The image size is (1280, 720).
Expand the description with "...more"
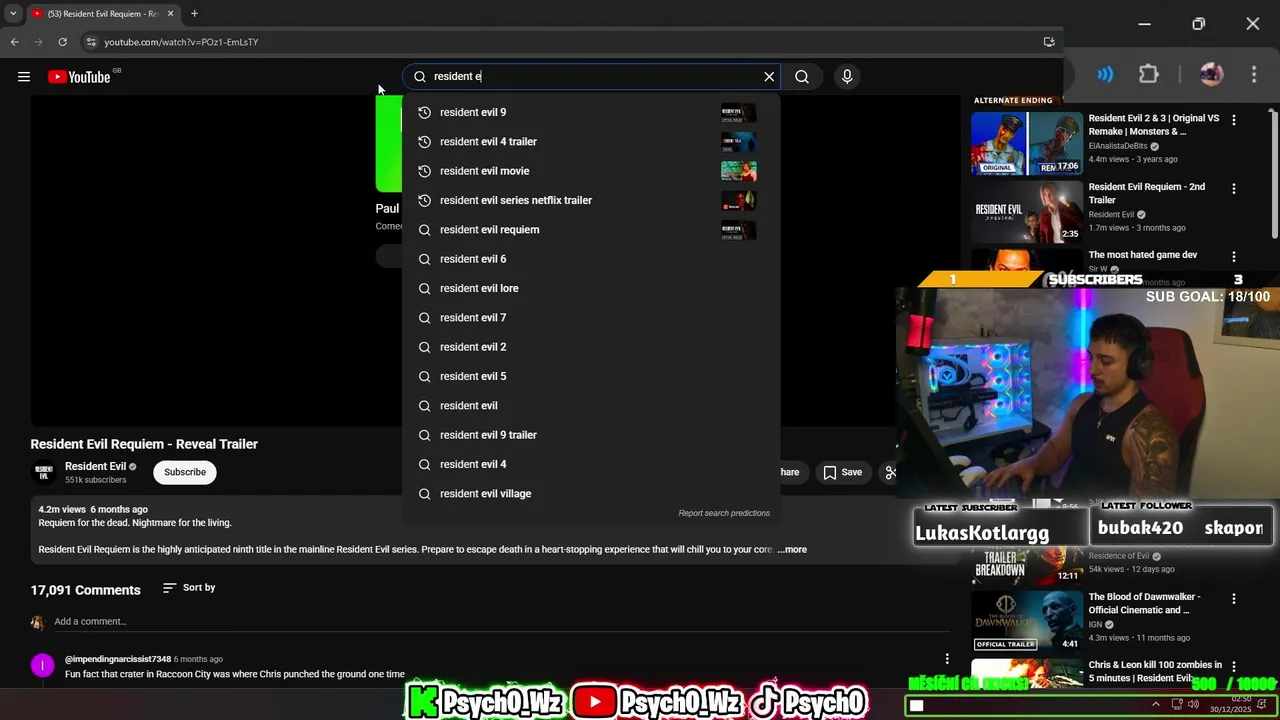pyautogui.click(x=792, y=549)
